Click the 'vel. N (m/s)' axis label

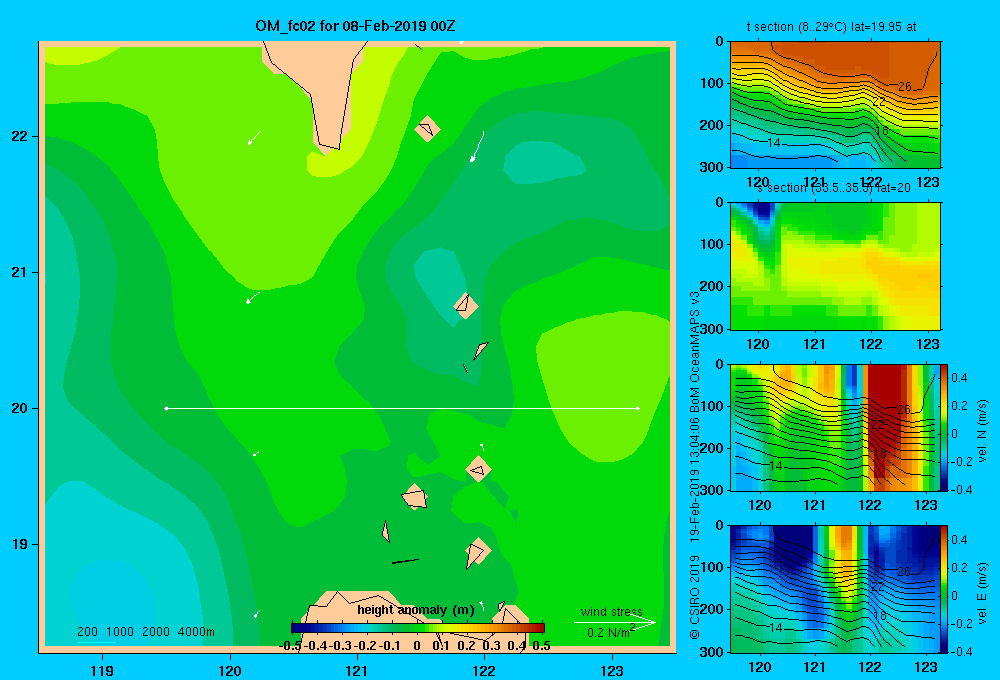(983, 431)
